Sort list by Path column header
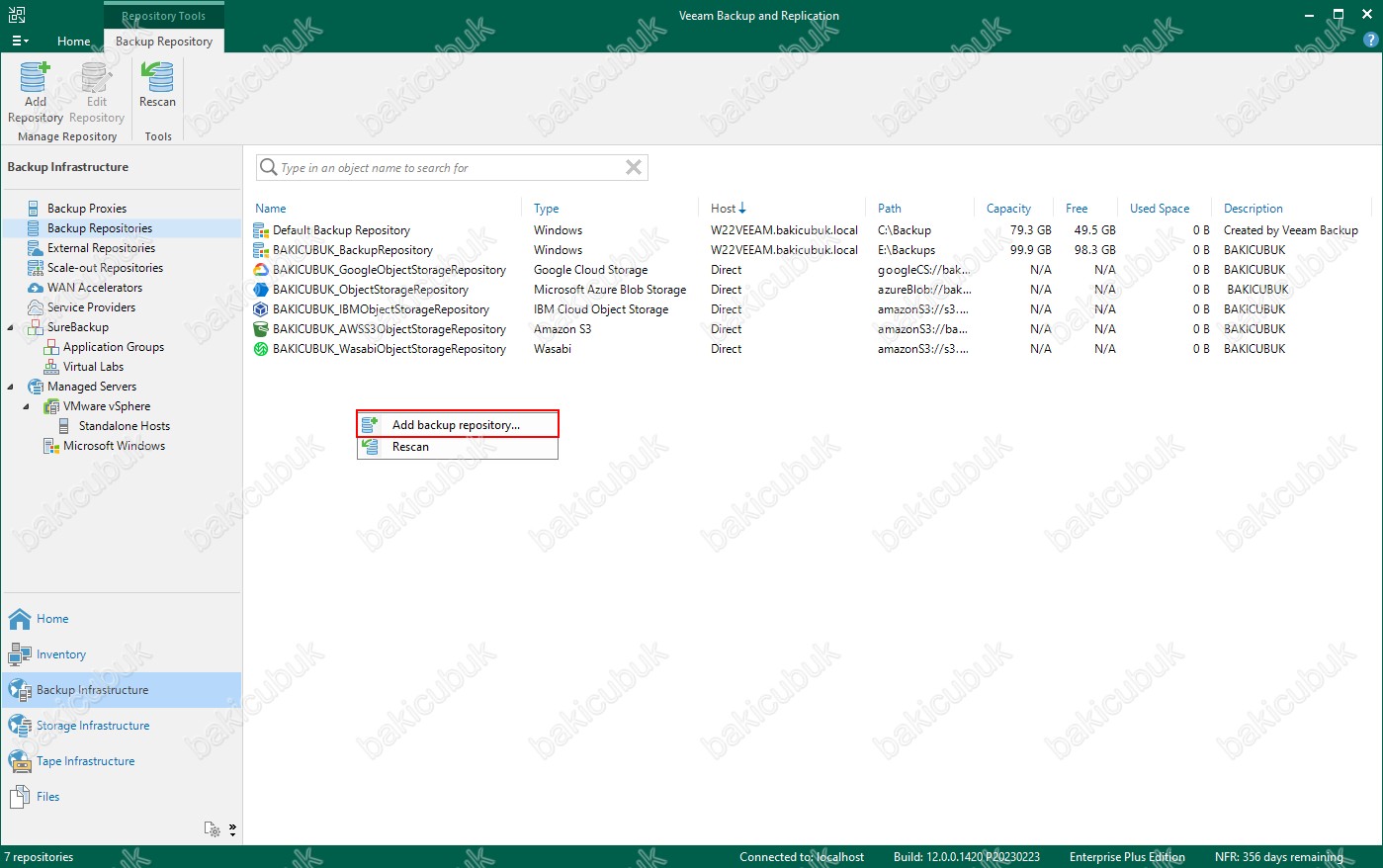 point(890,209)
